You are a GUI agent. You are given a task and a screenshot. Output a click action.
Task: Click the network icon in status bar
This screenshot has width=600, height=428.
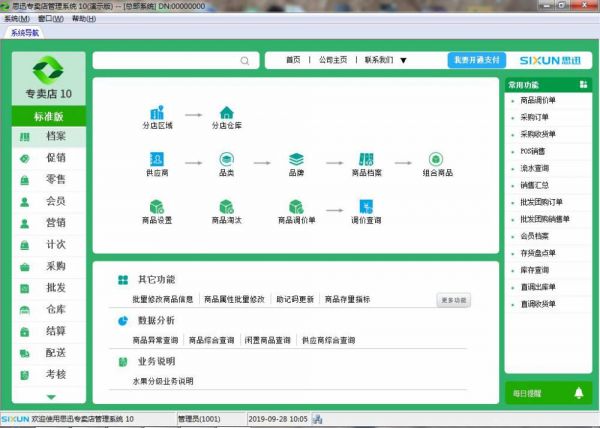[x=317, y=419]
